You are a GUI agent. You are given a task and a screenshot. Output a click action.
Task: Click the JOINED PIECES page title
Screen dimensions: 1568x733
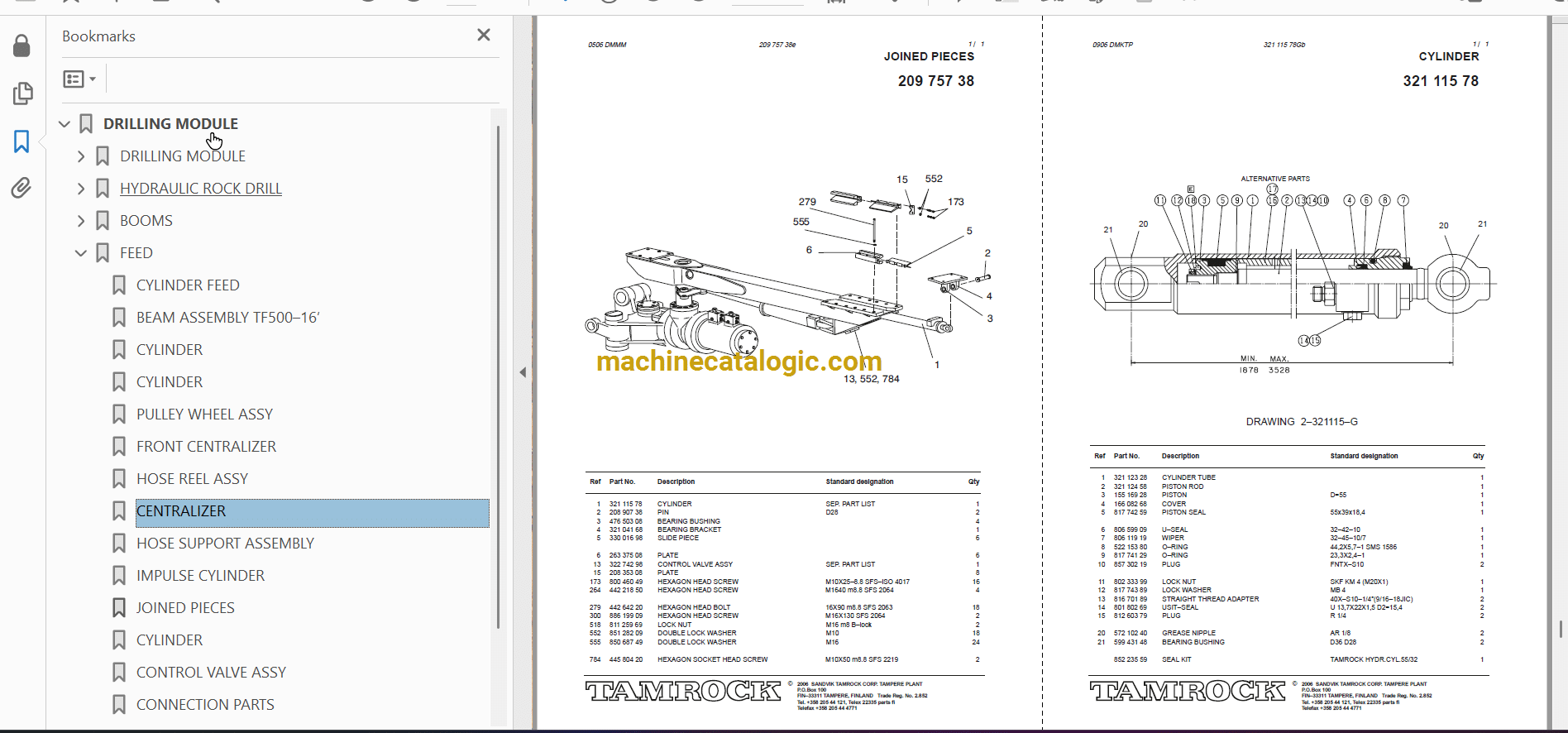tap(929, 56)
